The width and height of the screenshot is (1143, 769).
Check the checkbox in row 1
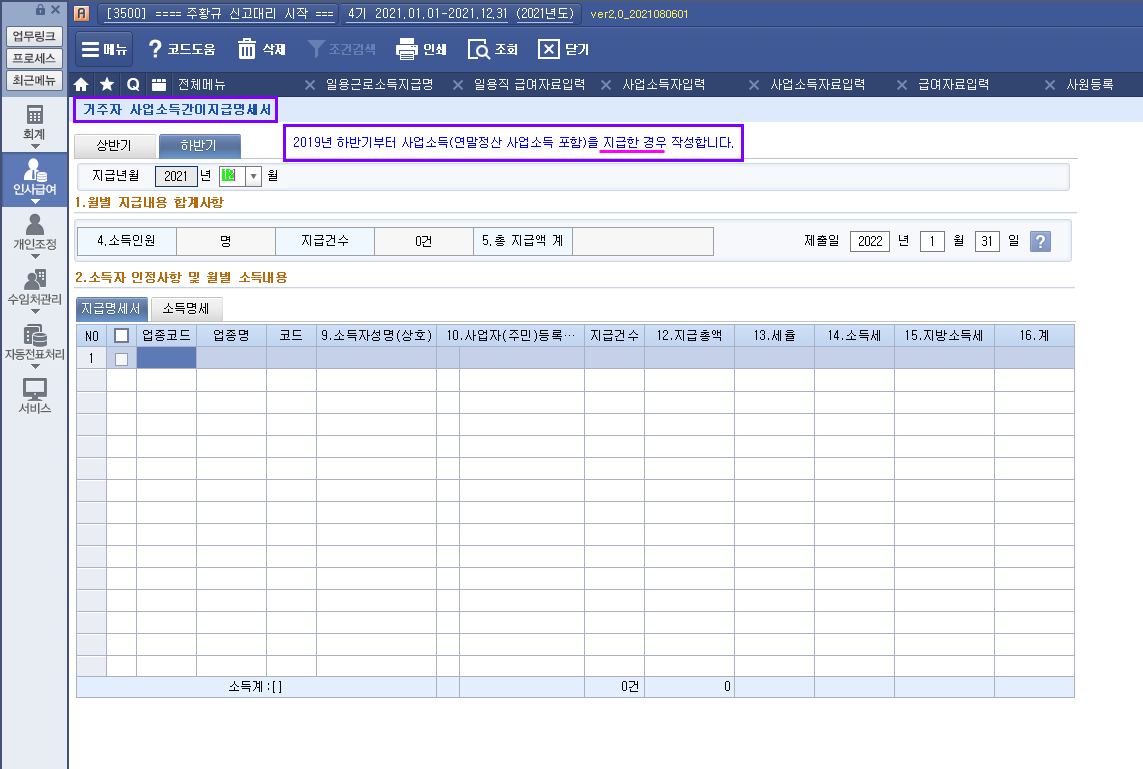click(121, 358)
